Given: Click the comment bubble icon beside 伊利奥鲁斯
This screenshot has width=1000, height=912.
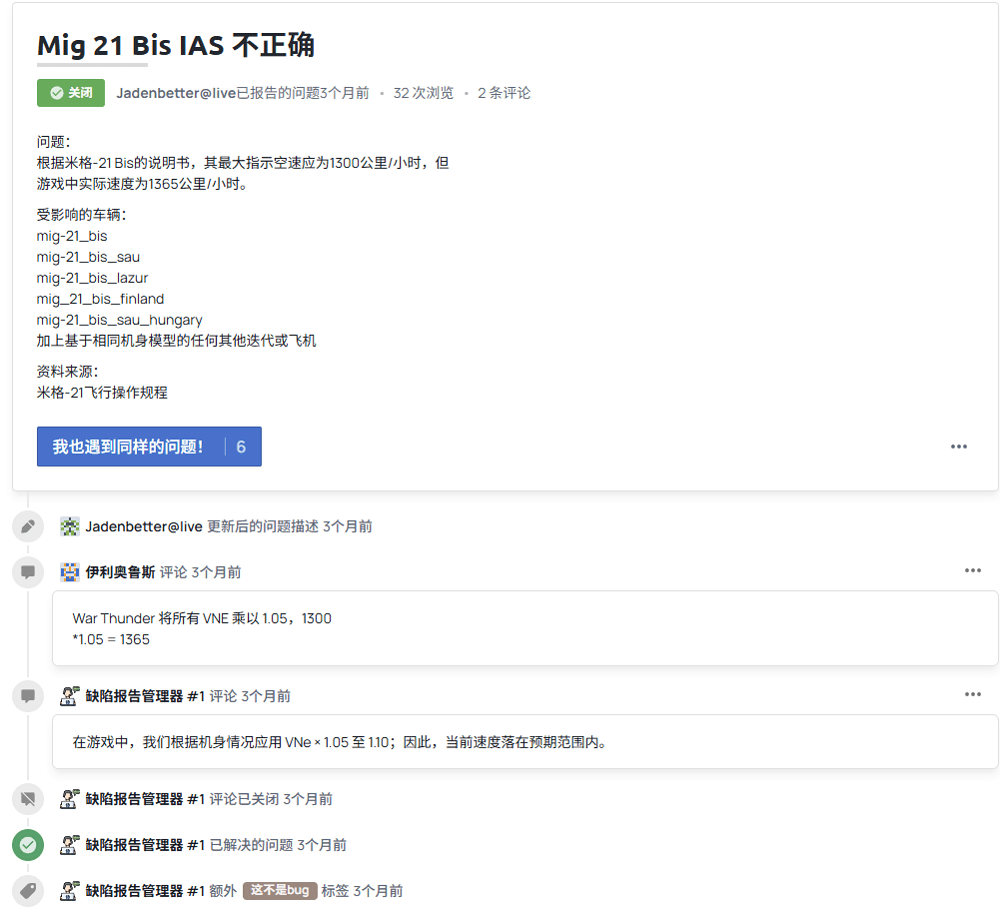Looking at the screenshot, I should click(28, 572).
